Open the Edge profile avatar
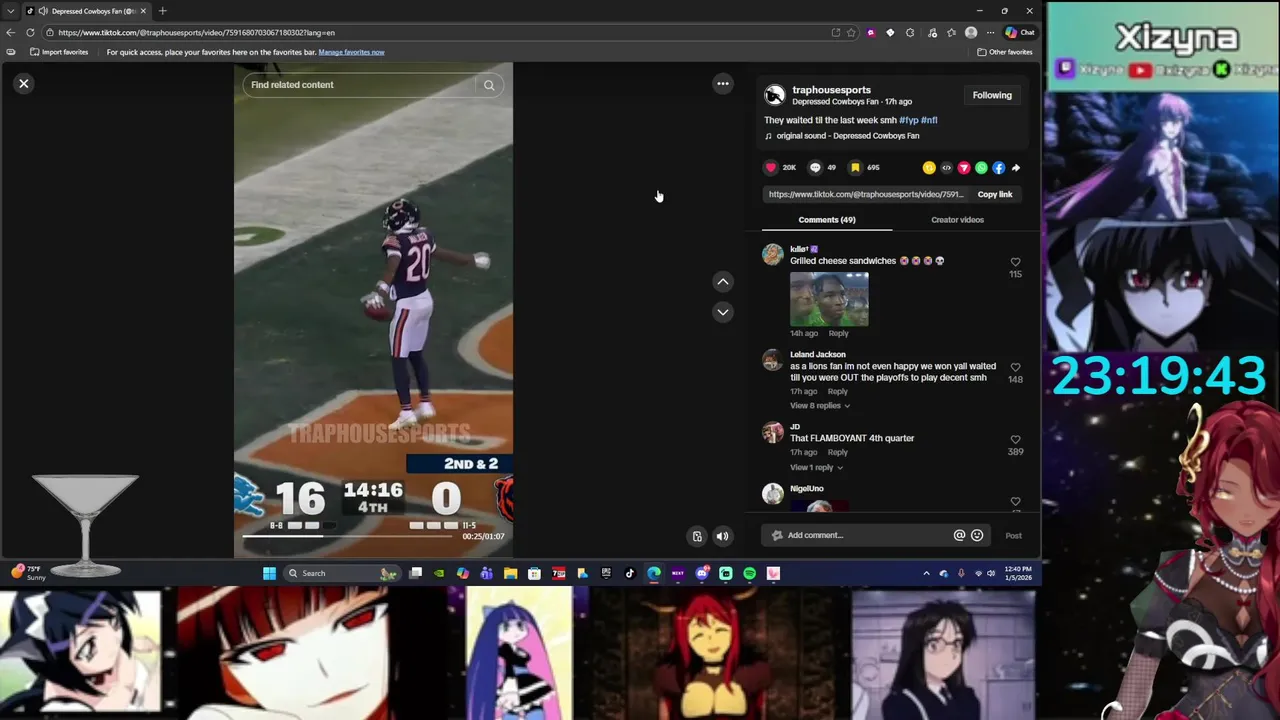The height and width of the screenshot is (720, 1280). coord(970,32)
